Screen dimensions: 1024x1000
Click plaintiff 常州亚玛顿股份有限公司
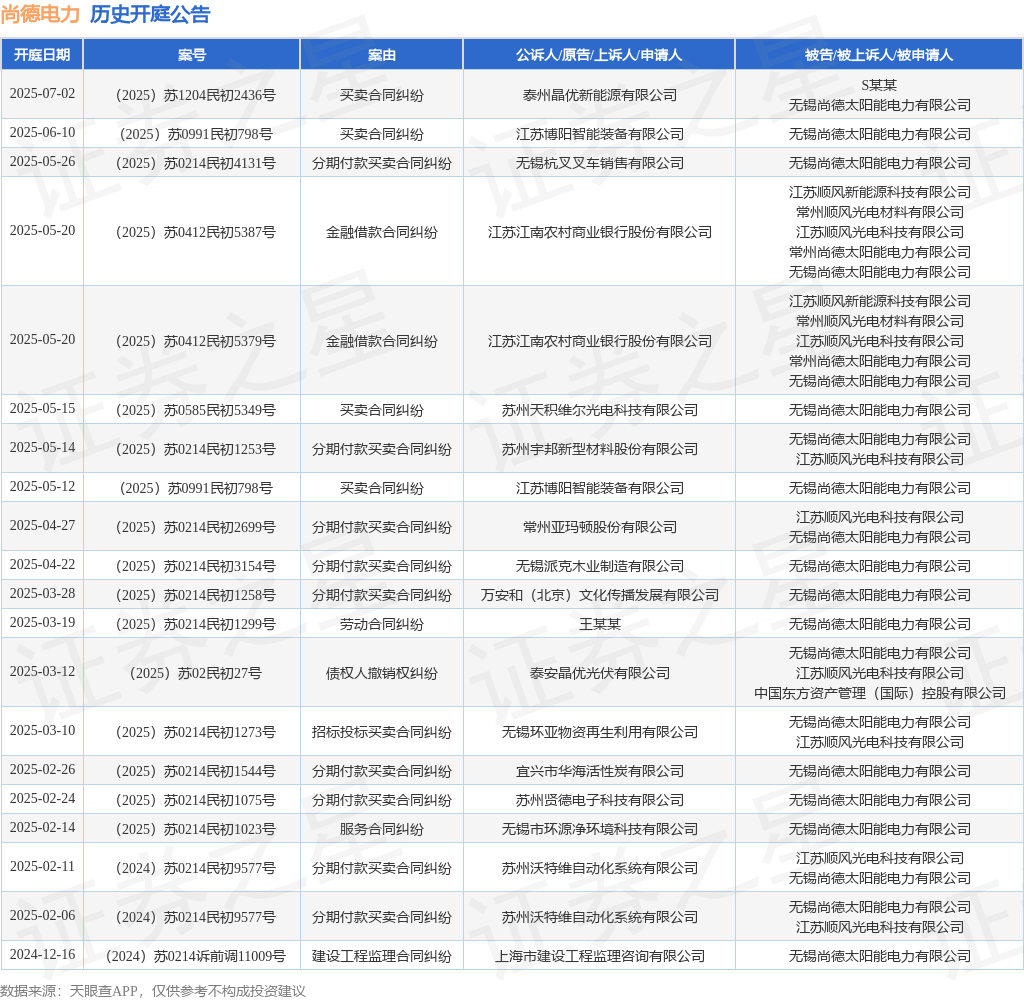pyautogui.click(x=600, y=527)
